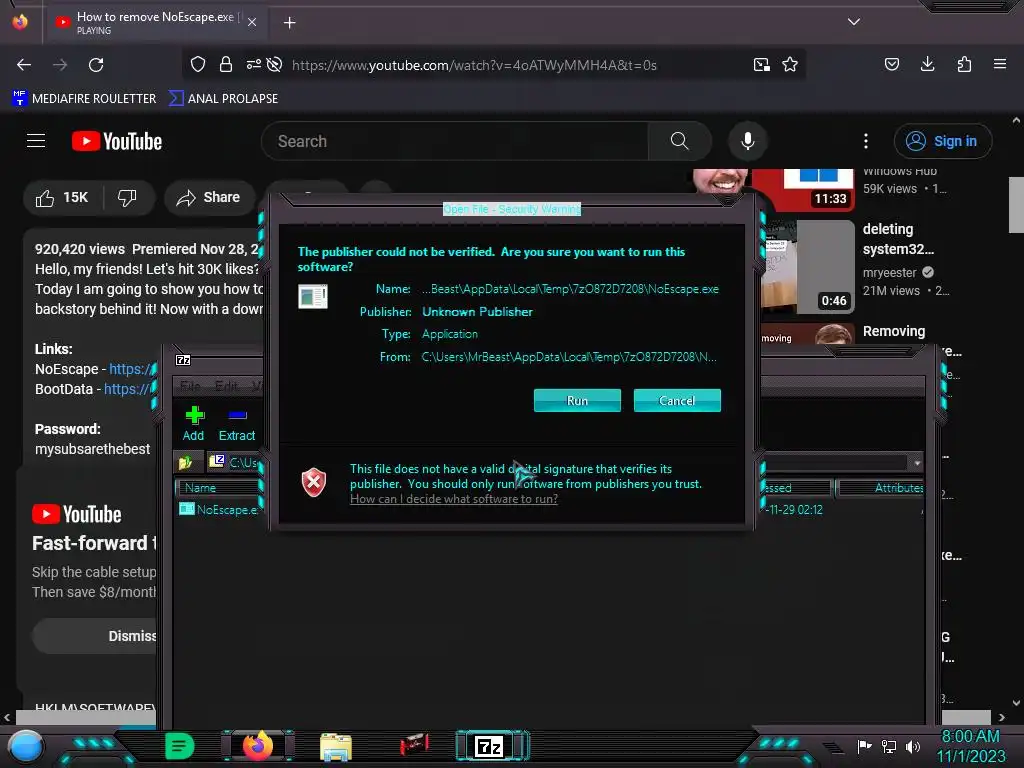Open the 7-Zip path dropdown arrow
This screenshot has height=768, width=1024.
point(917,463)
